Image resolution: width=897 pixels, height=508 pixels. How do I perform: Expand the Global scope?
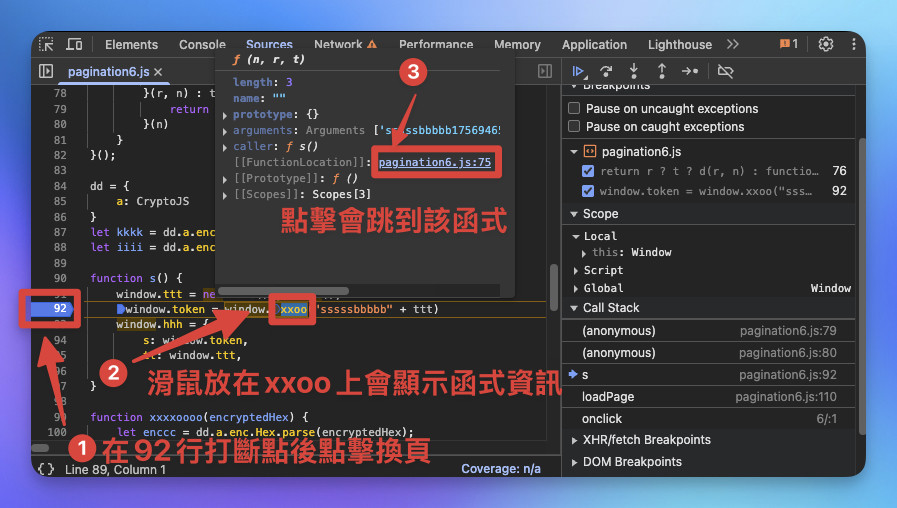pyautogui.click(x=576, y=288)
